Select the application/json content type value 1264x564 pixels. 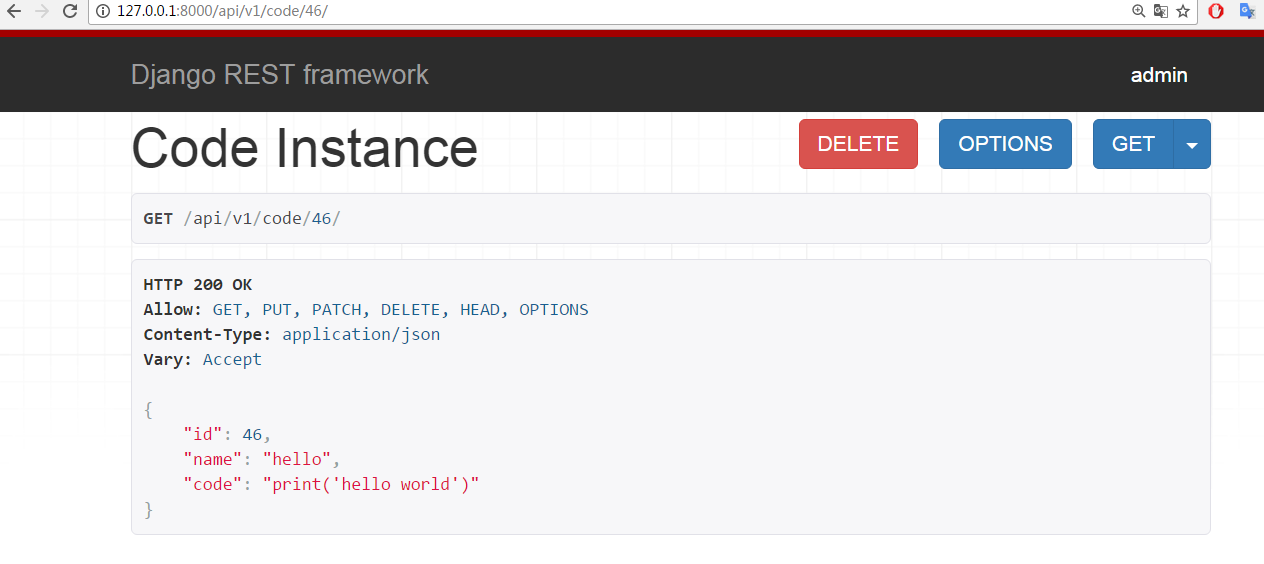(361, 335)
